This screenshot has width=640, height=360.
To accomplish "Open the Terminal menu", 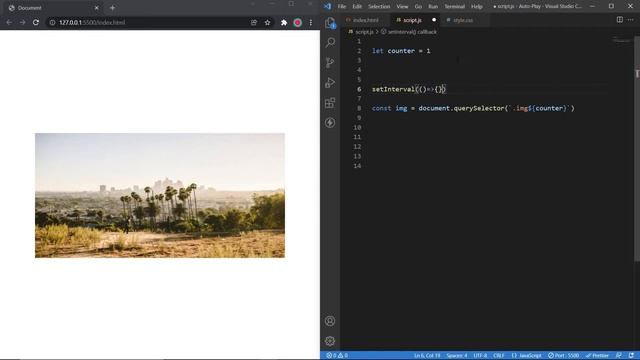I will (x=455, y=7).
